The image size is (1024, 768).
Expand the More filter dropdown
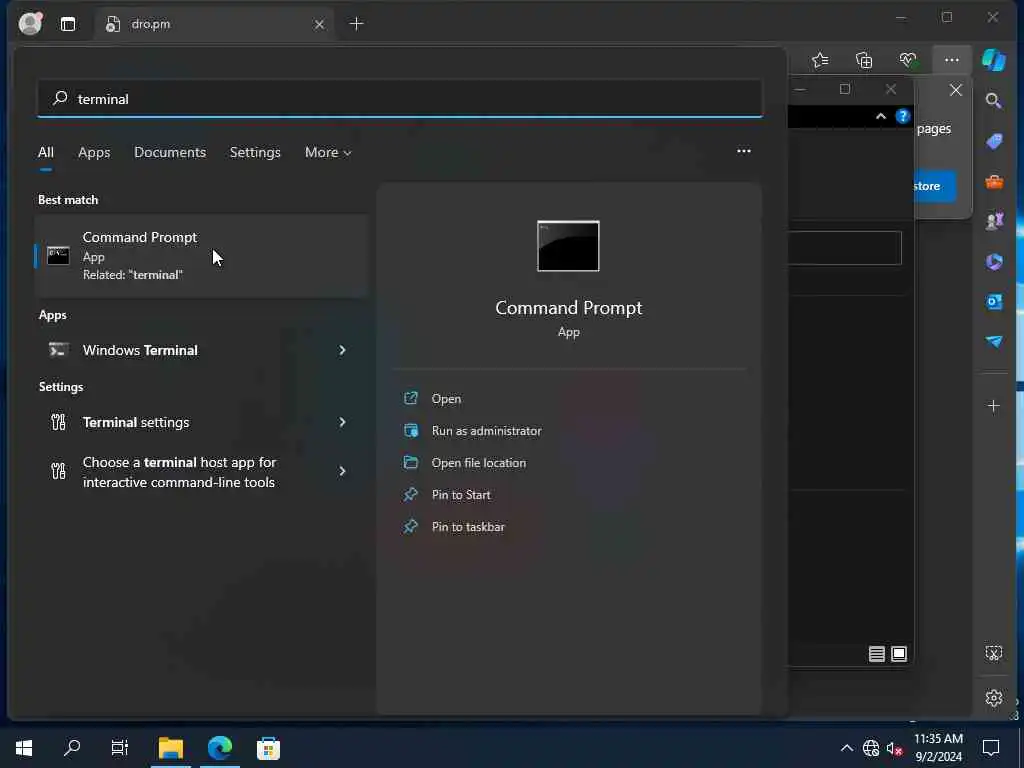328,152
